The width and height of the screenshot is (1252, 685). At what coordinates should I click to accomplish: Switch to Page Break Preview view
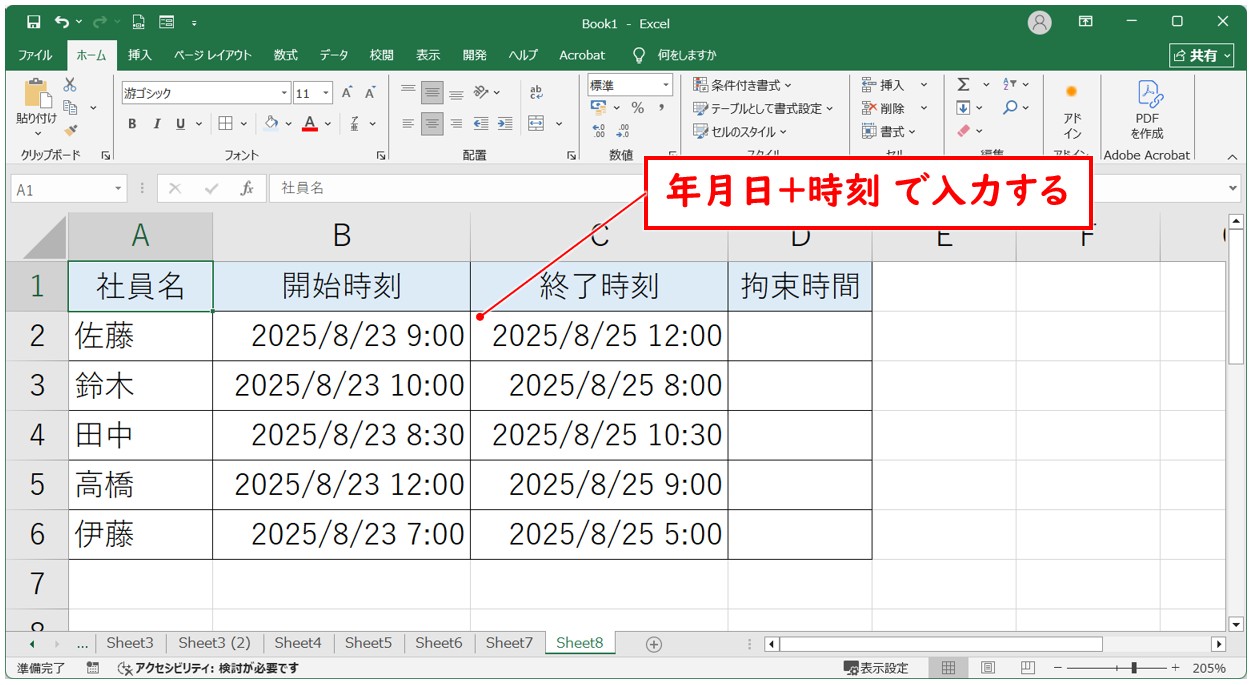[x=1027, y=668]
